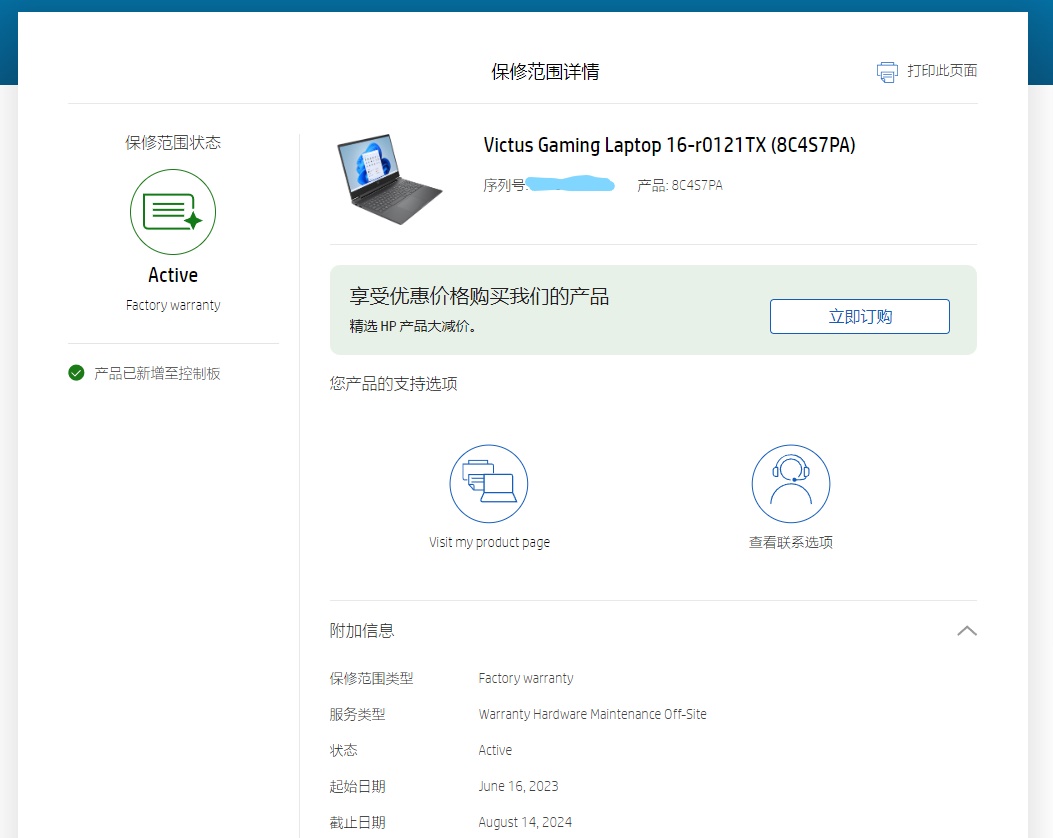The width and height of the screenshot is (1053, 838).
Task: Click Warranty Hardware Maintenance Off-Site value
Action: tap(592, 714)
